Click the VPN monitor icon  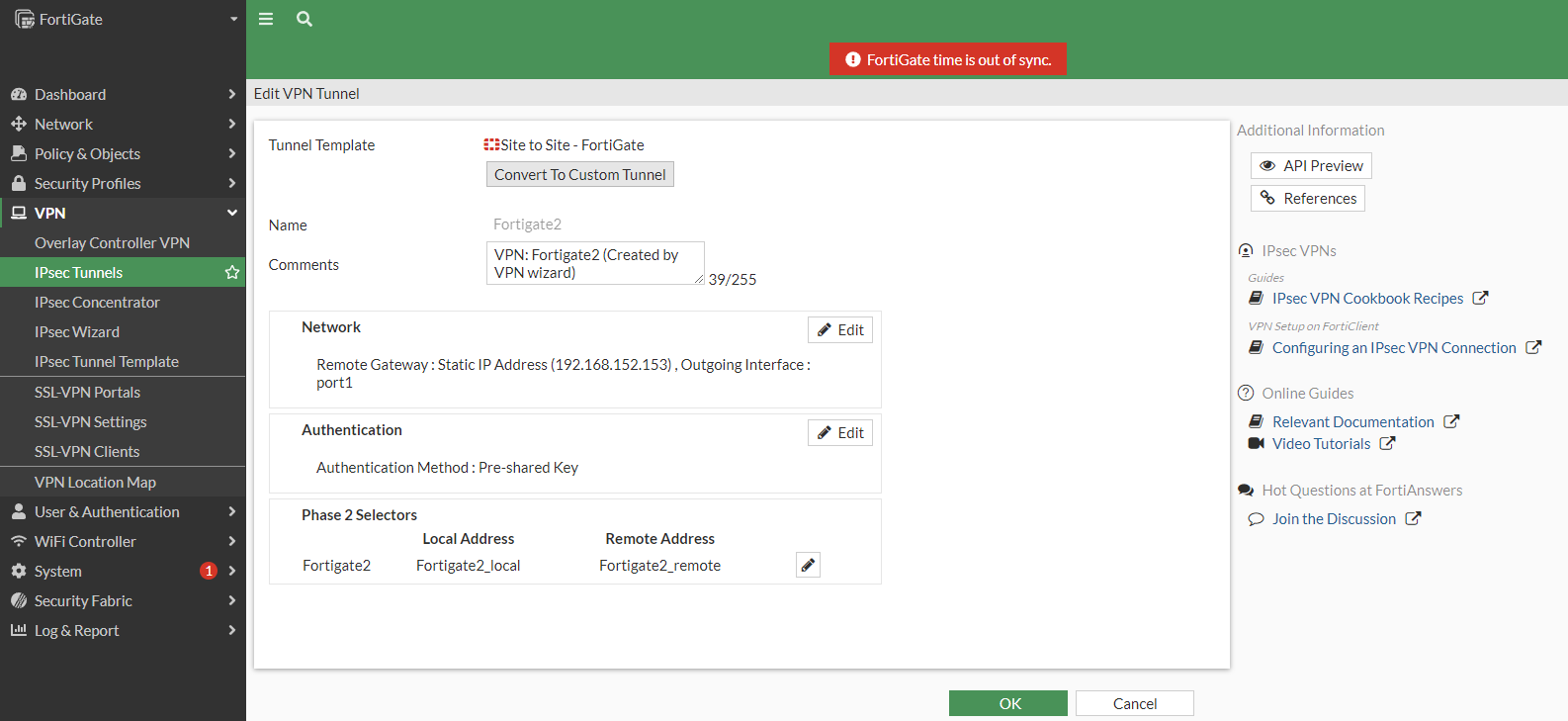coord(19,213)
